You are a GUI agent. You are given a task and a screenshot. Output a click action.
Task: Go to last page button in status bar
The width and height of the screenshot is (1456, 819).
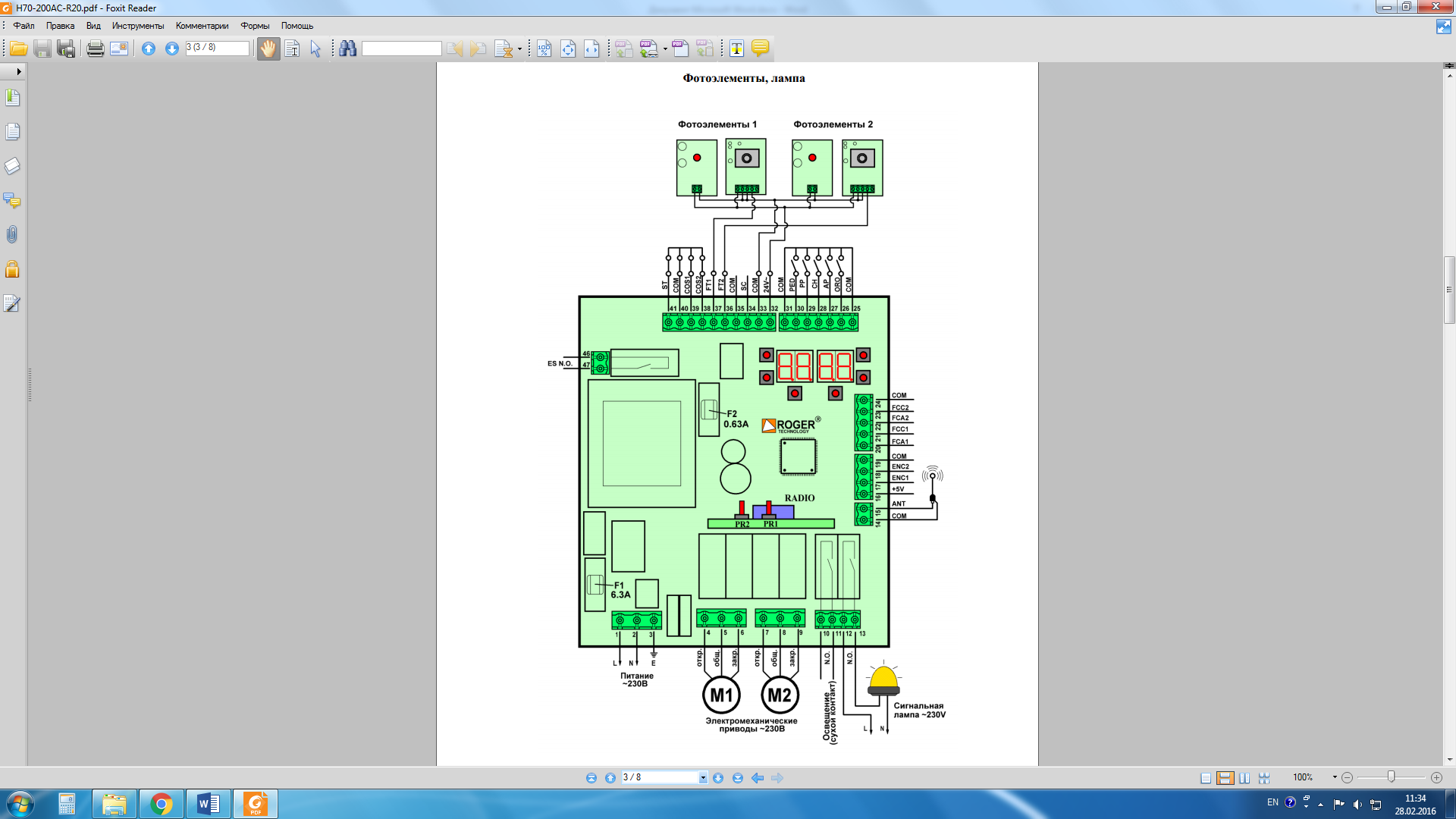click(x=737, y=778)
